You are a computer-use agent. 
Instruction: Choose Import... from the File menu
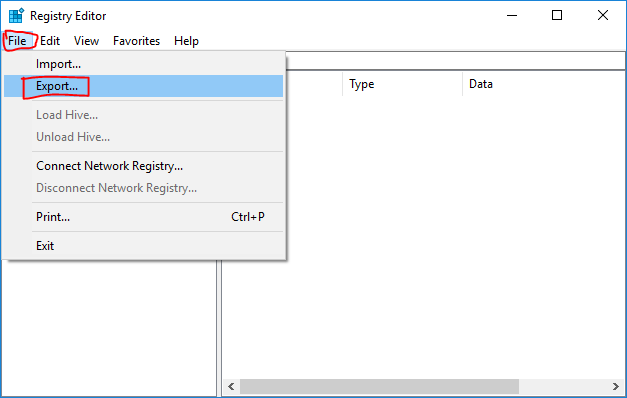click(144, 64)
